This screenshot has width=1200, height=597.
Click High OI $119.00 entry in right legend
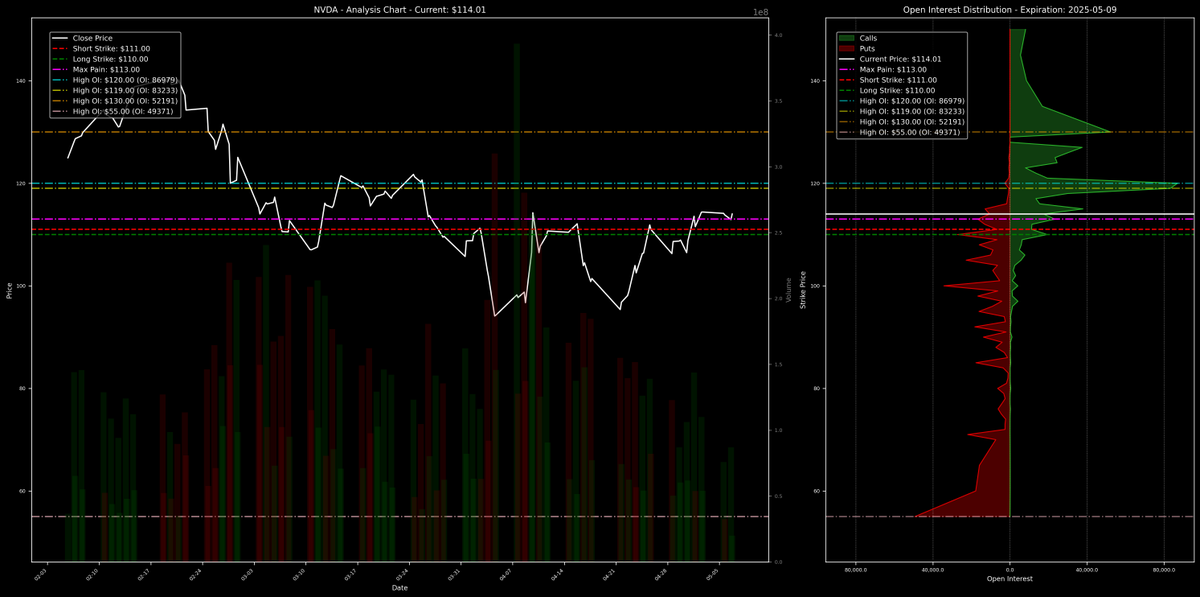click(902, 111)
